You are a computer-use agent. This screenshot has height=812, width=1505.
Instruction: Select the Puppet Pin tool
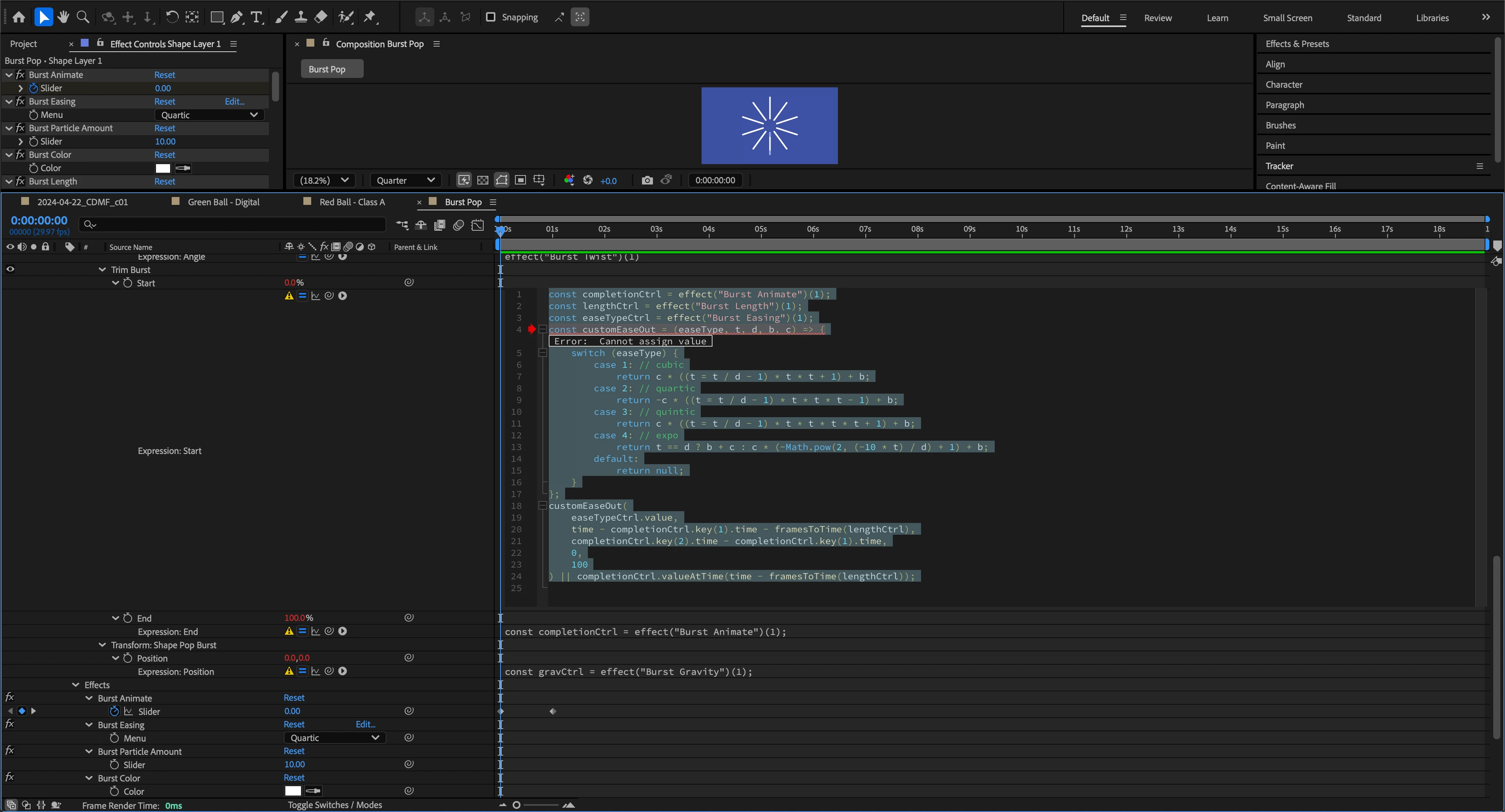370,17
